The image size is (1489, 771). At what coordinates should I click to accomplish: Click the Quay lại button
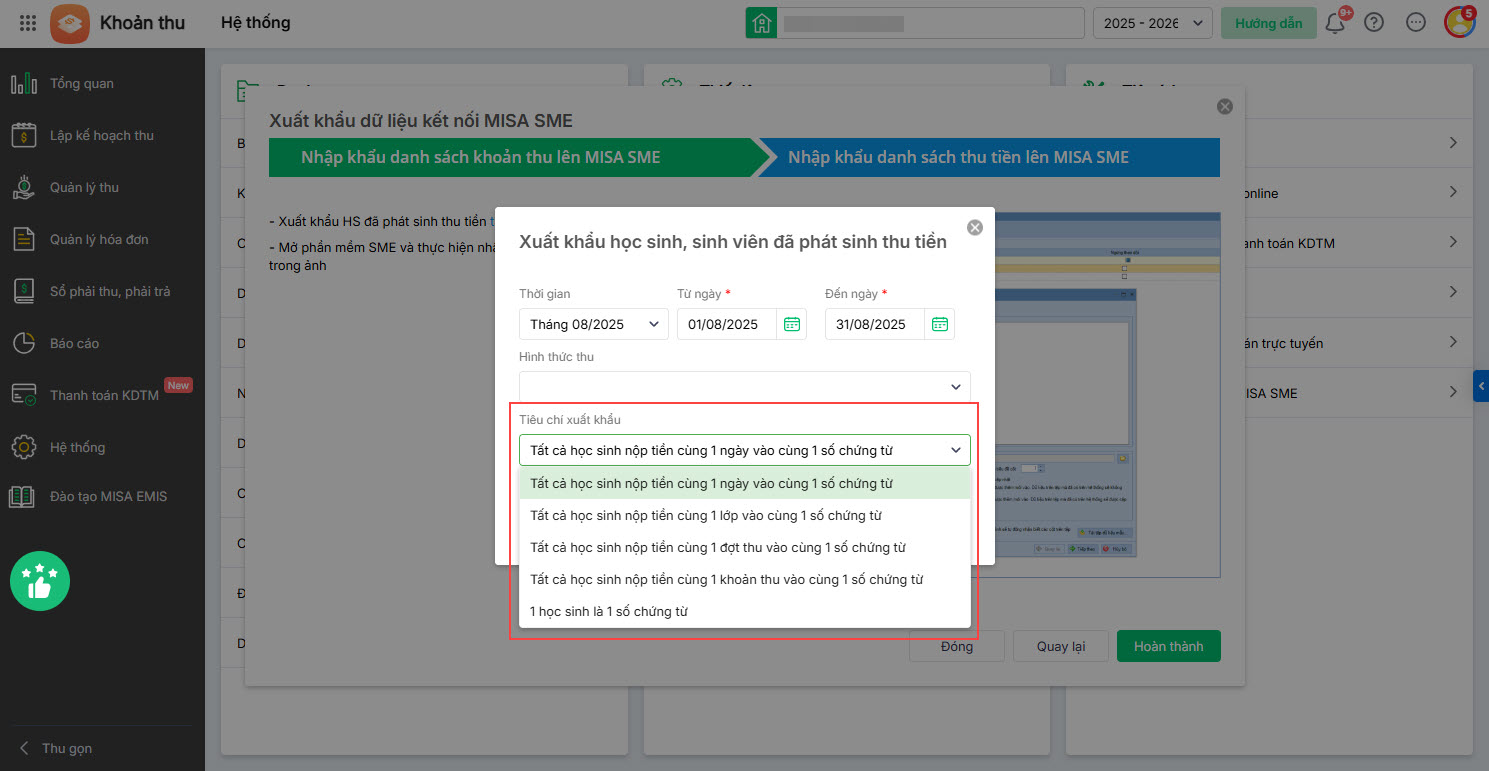(x=1061, y=646)
